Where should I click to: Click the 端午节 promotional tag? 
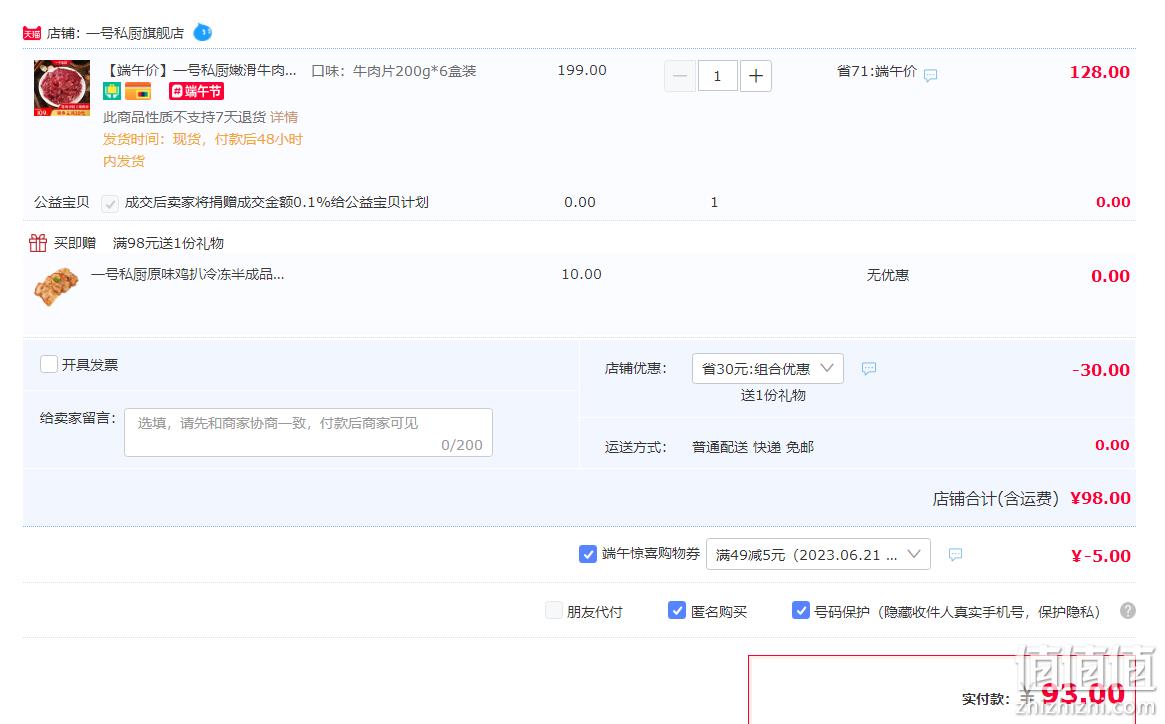(197, 91)
